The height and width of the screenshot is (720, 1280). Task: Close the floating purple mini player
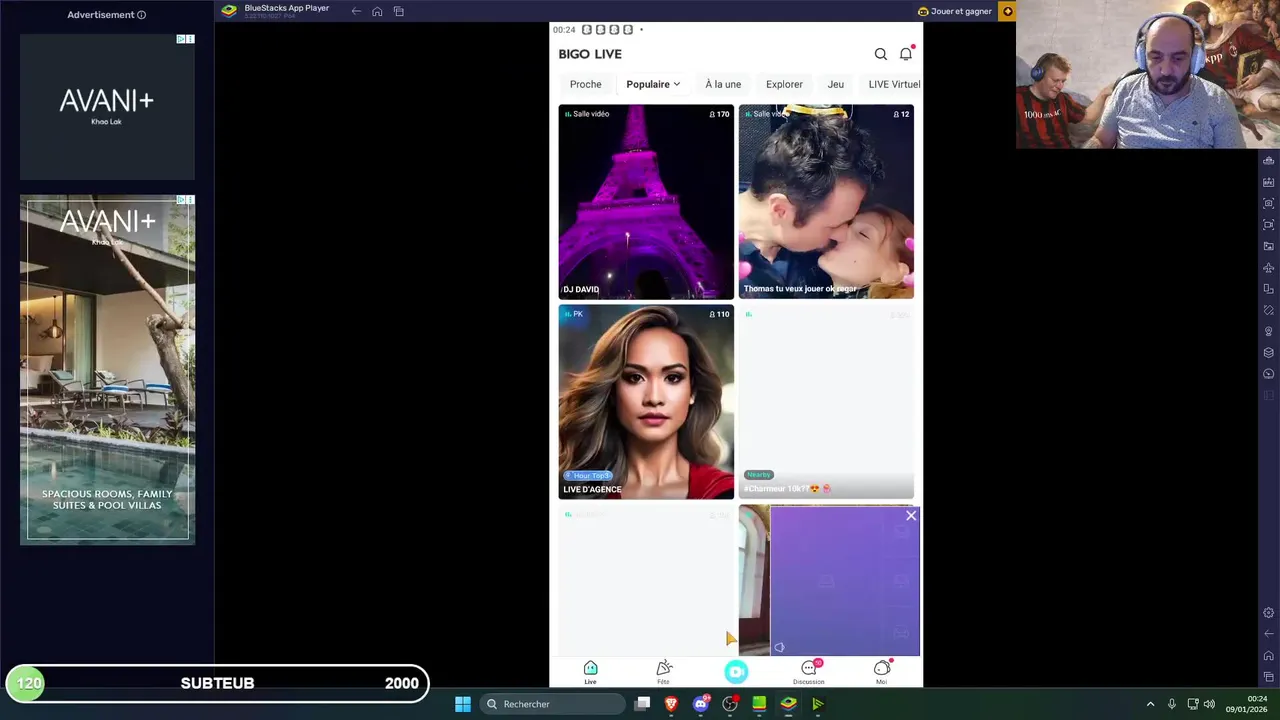(911, 516)
